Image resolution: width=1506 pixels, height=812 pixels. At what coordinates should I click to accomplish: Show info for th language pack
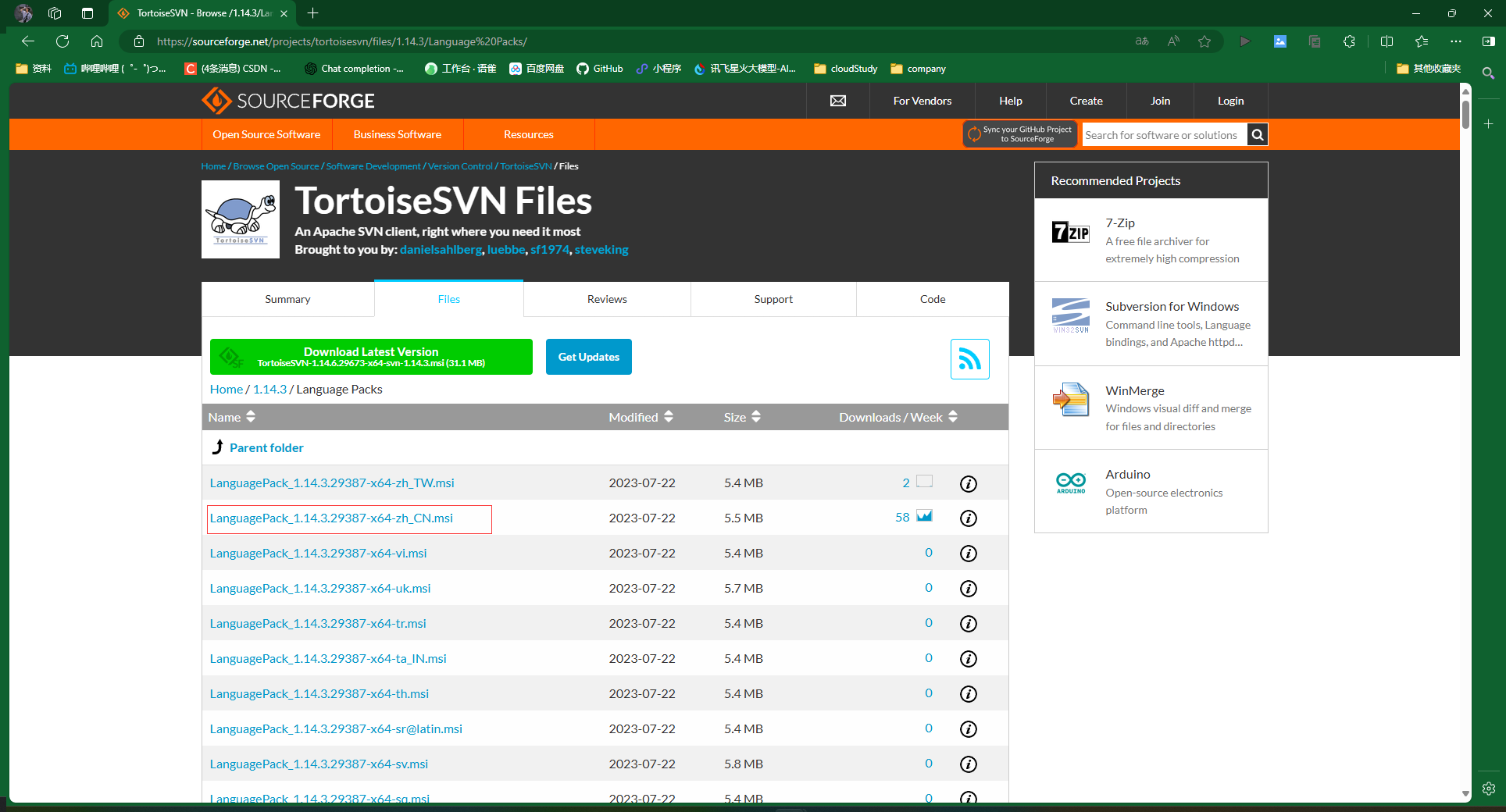(x=968, y=694)
